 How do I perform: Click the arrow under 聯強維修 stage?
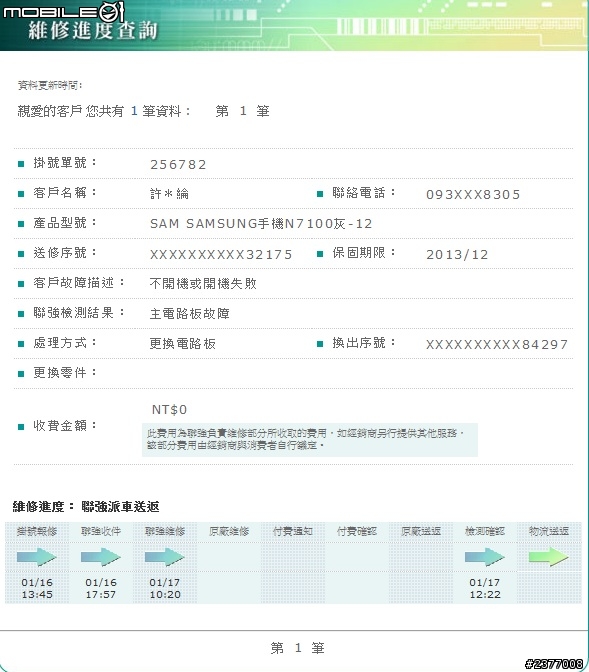pyautogui.click(x=165, y=557)
